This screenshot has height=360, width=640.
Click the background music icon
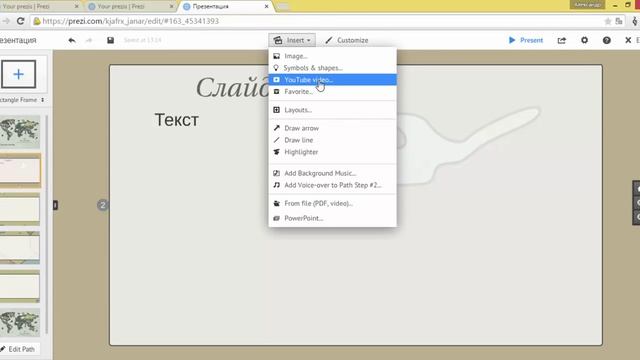click(x=276, y=173)
